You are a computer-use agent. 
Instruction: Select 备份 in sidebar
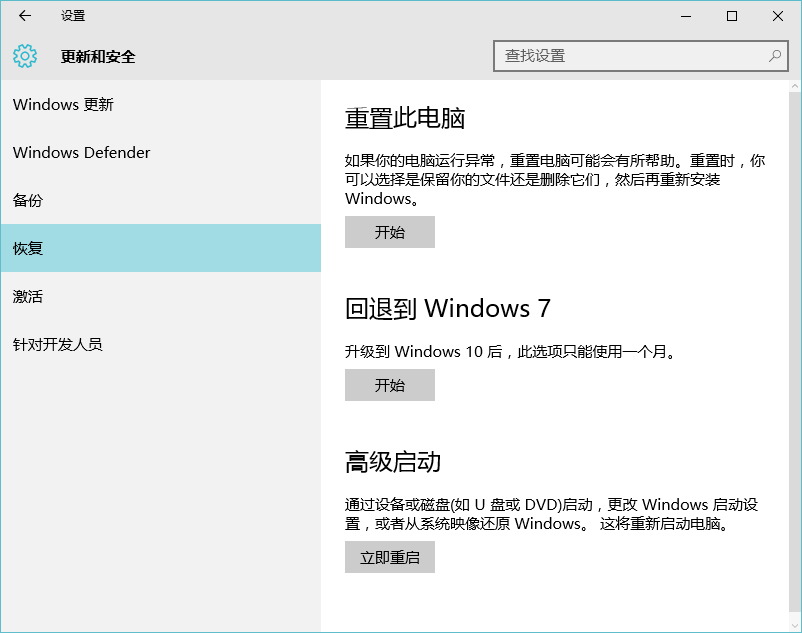(161, 200)
